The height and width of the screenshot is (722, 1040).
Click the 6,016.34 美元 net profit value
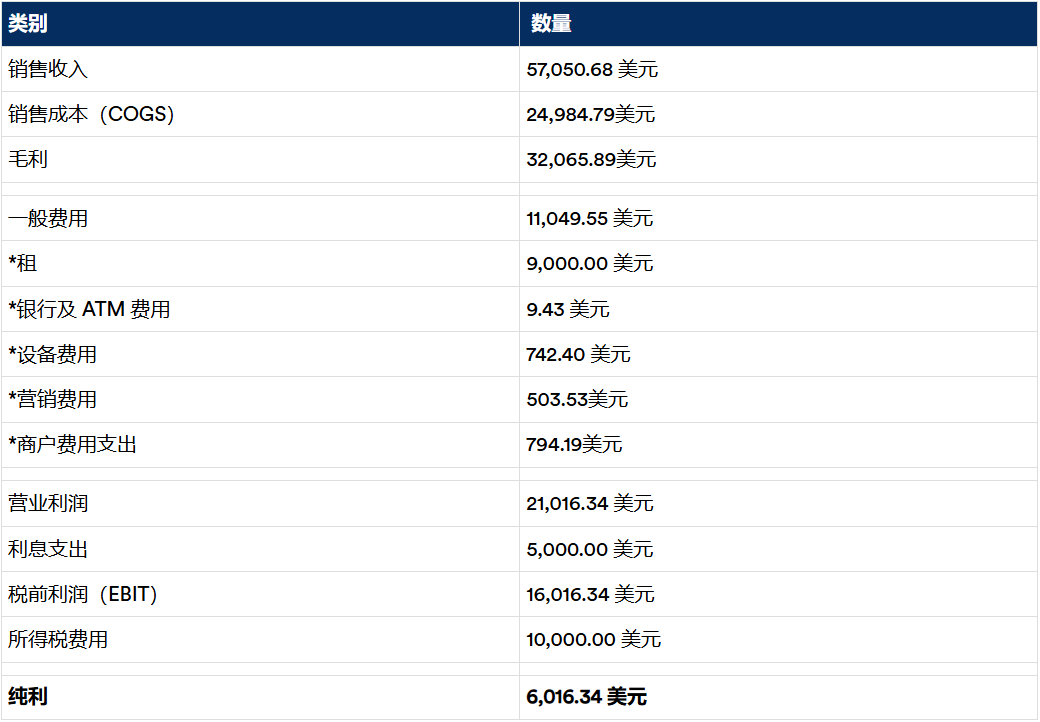pos(586,697)
